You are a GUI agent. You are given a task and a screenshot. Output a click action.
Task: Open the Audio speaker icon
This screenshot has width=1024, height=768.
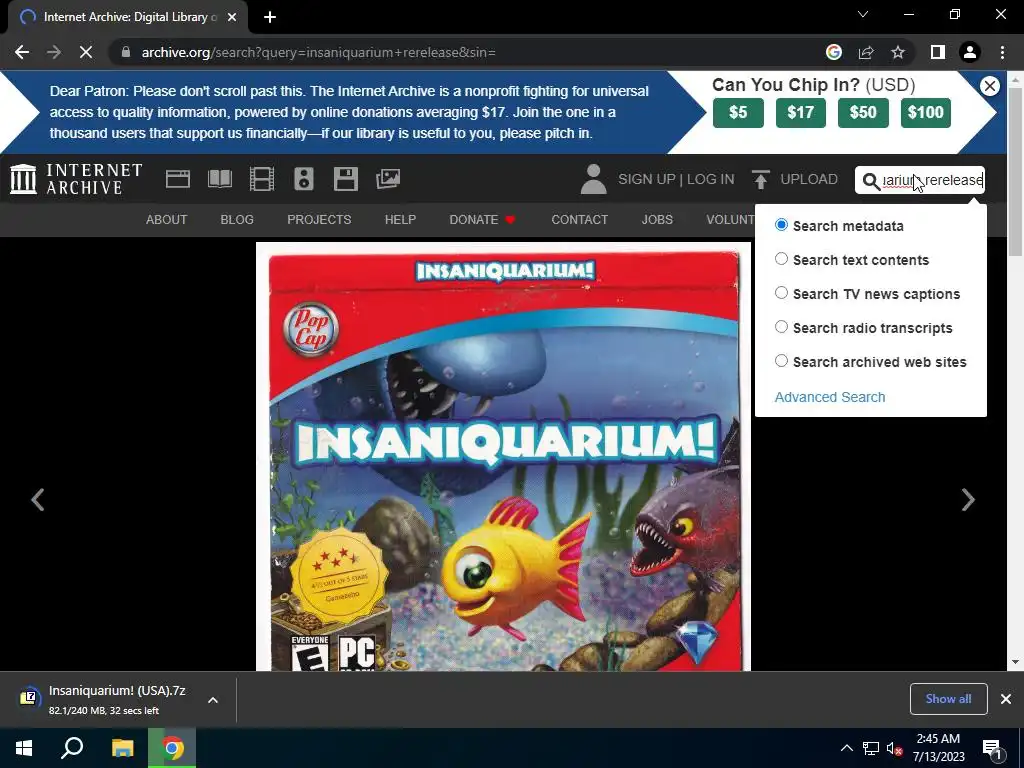[304, 179]
